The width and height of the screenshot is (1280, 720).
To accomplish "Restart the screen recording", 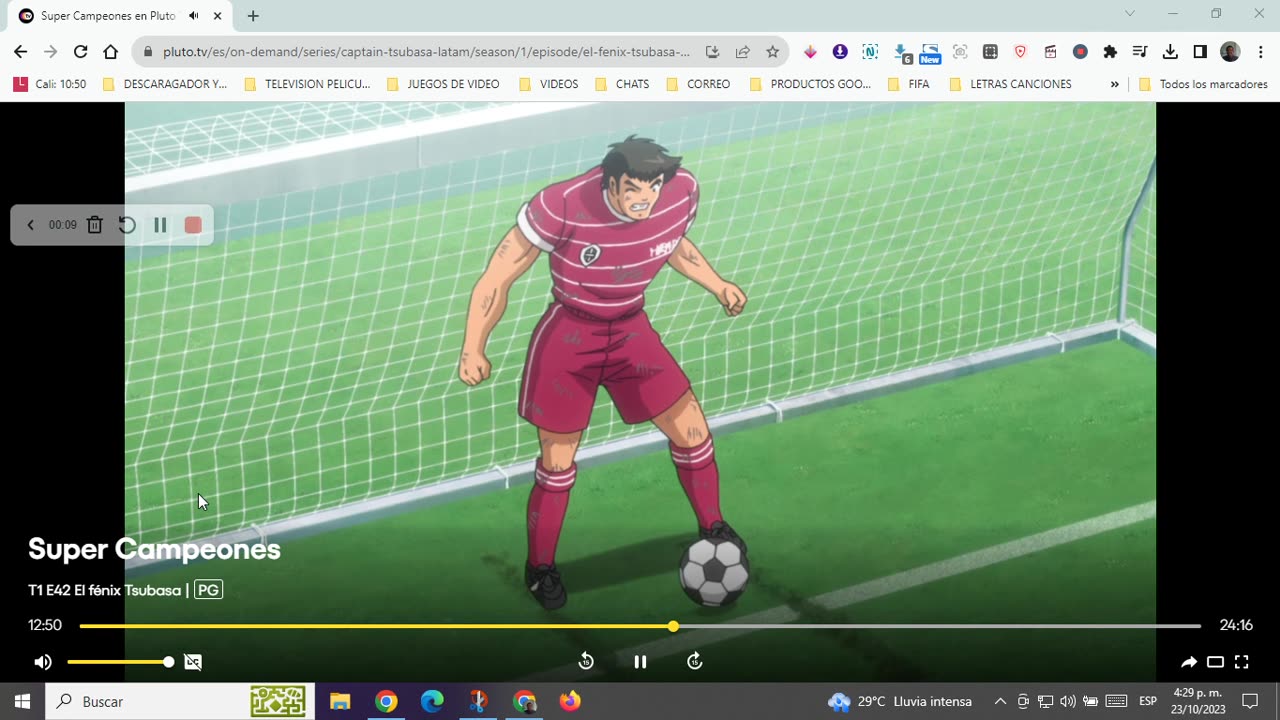I will click(127, 225).
